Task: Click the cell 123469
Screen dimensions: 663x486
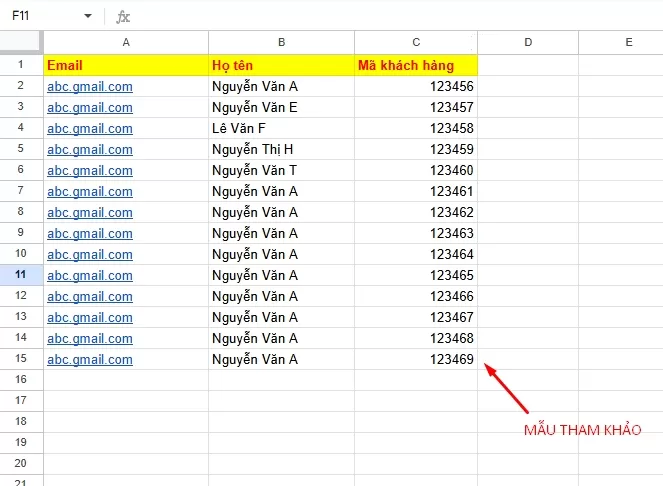Action: point(416,359)
